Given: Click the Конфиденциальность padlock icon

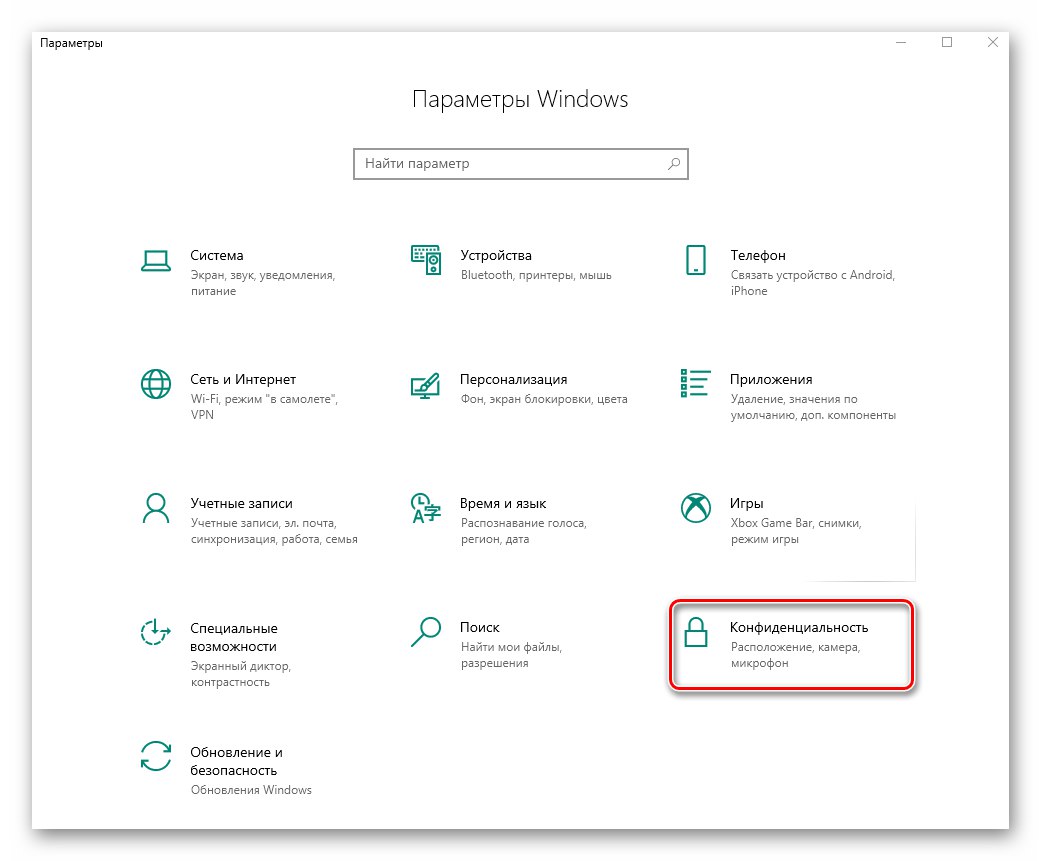Looking at the screenshot, I should pyautogui.click(x=696, y=631).
